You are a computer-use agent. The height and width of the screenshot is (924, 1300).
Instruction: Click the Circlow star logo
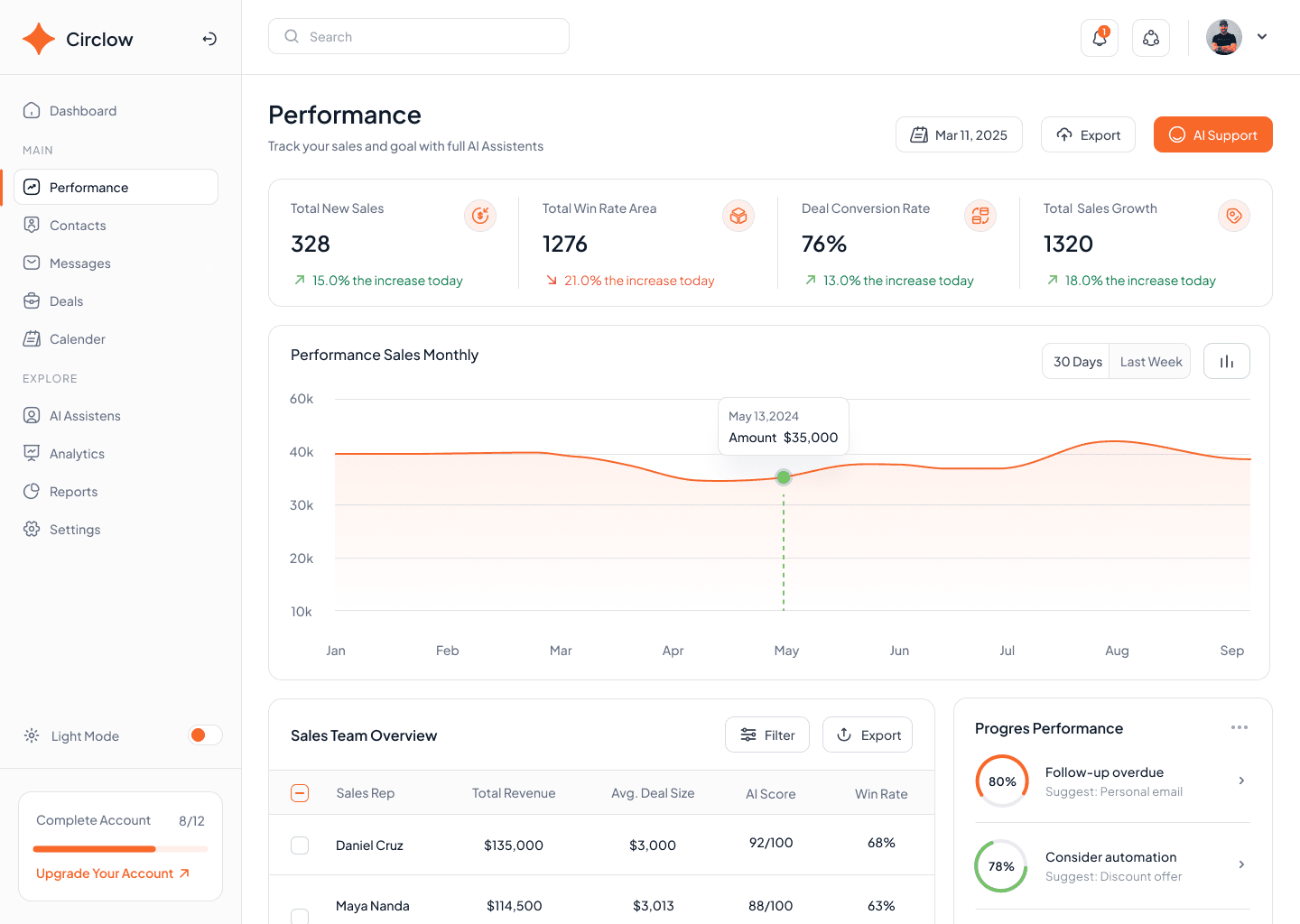39,39
